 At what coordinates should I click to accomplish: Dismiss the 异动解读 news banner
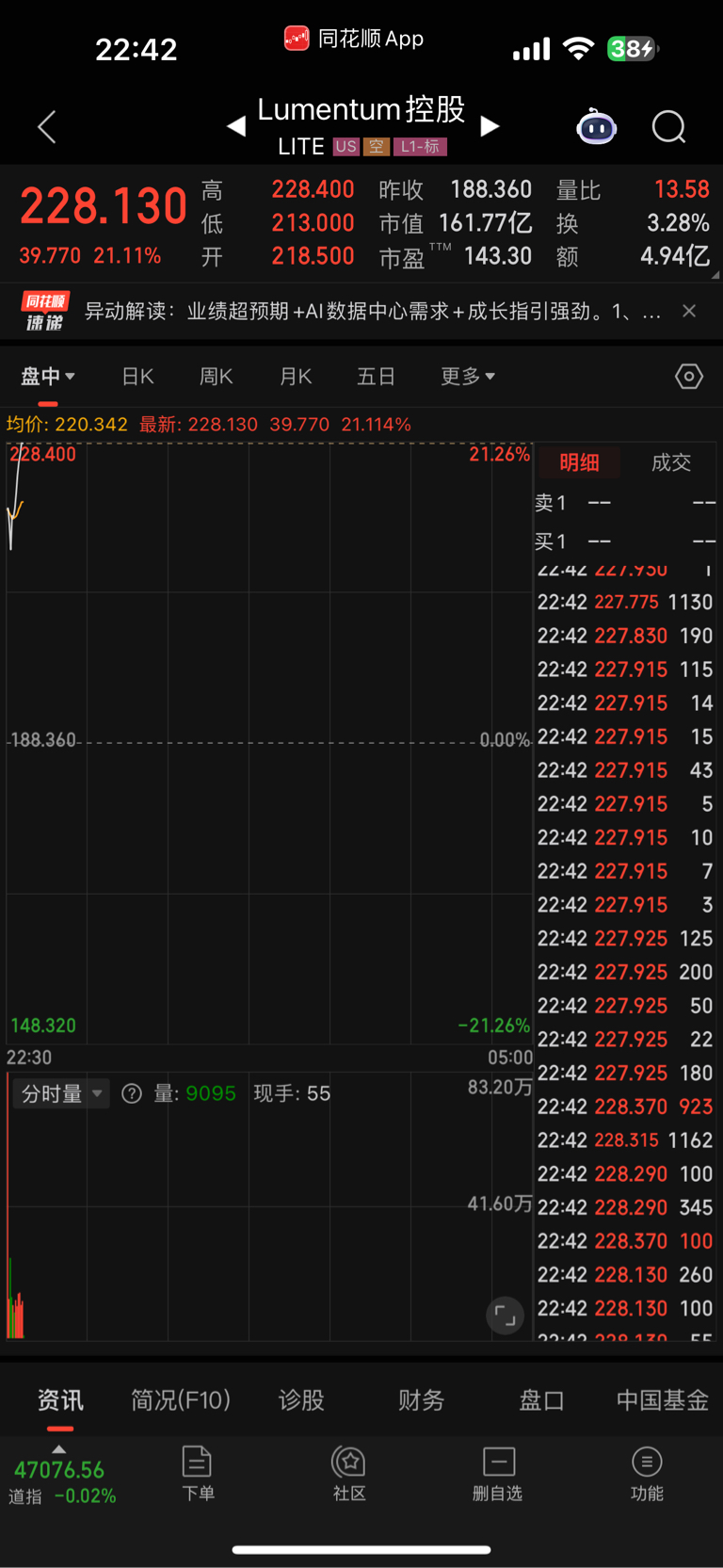click(x=689, y=311)
